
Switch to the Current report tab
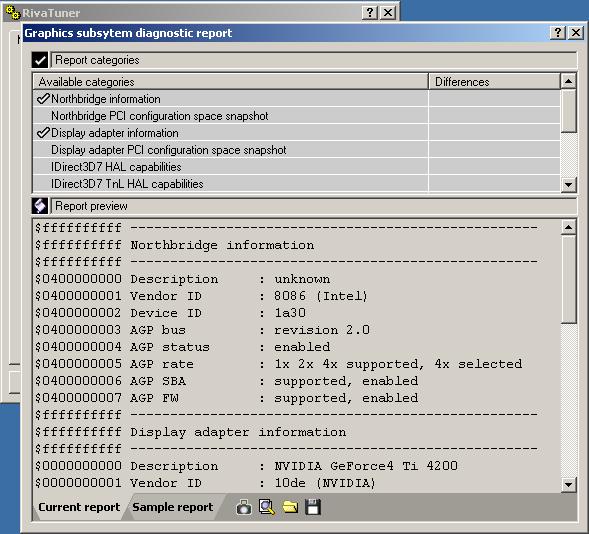point(79,507)
